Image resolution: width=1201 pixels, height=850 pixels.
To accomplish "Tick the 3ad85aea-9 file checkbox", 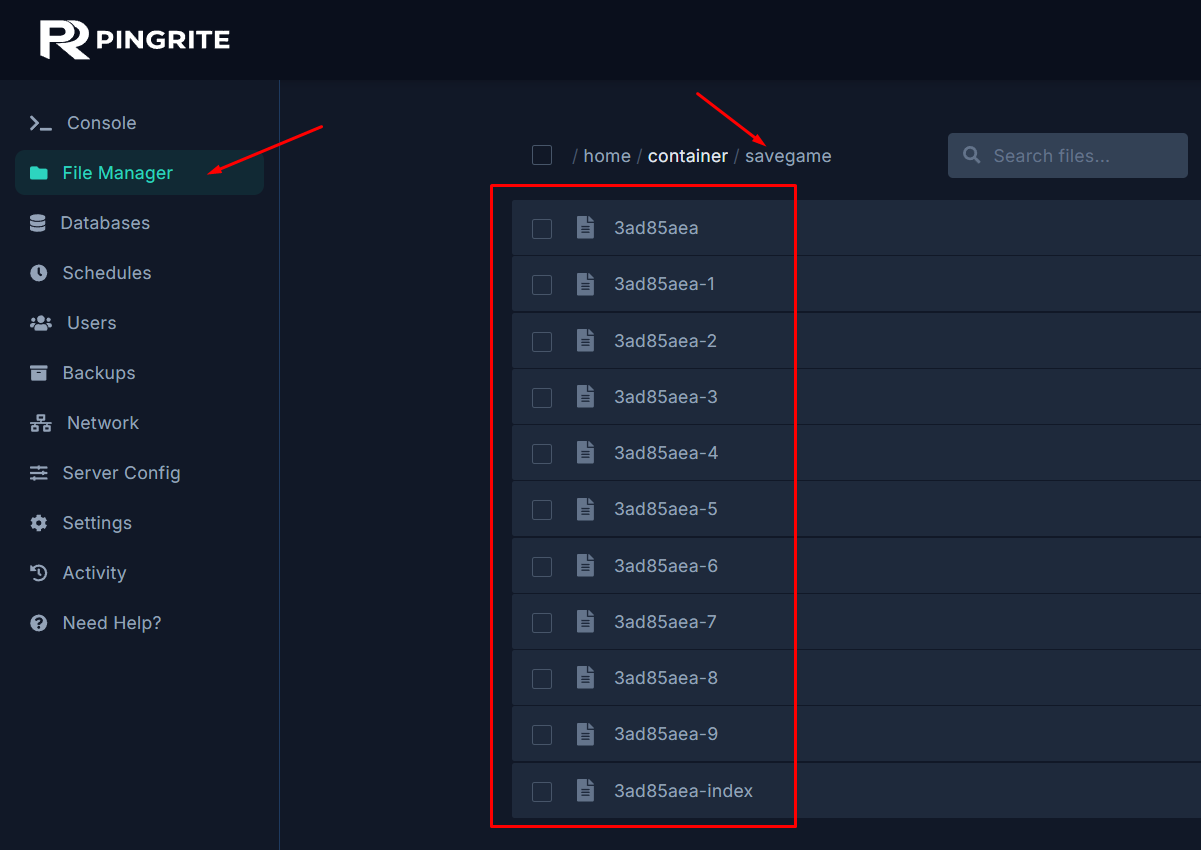I will click(x=542, y=735).
